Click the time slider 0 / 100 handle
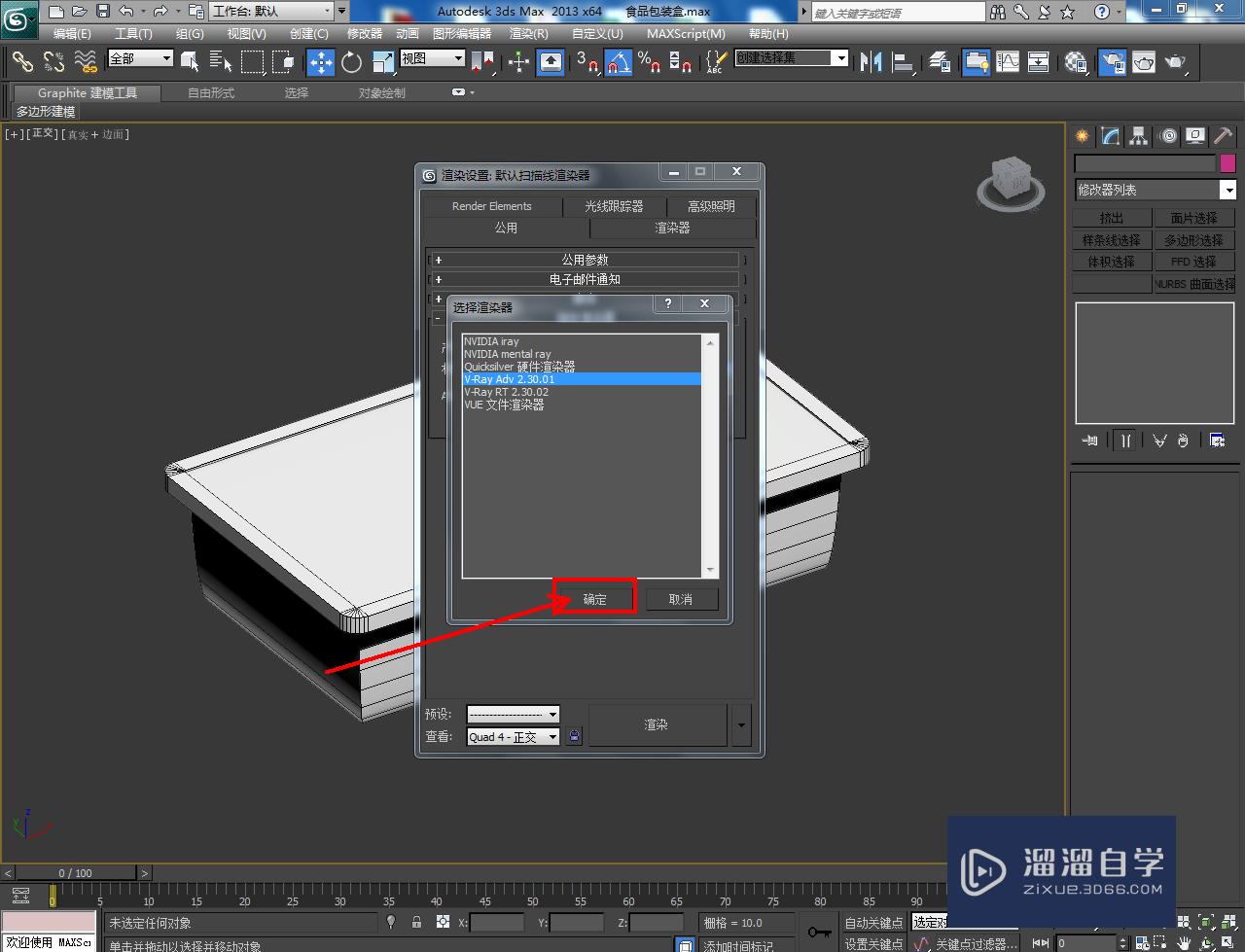The height and width of the screenshot is (952, 1245). (75, 873)
